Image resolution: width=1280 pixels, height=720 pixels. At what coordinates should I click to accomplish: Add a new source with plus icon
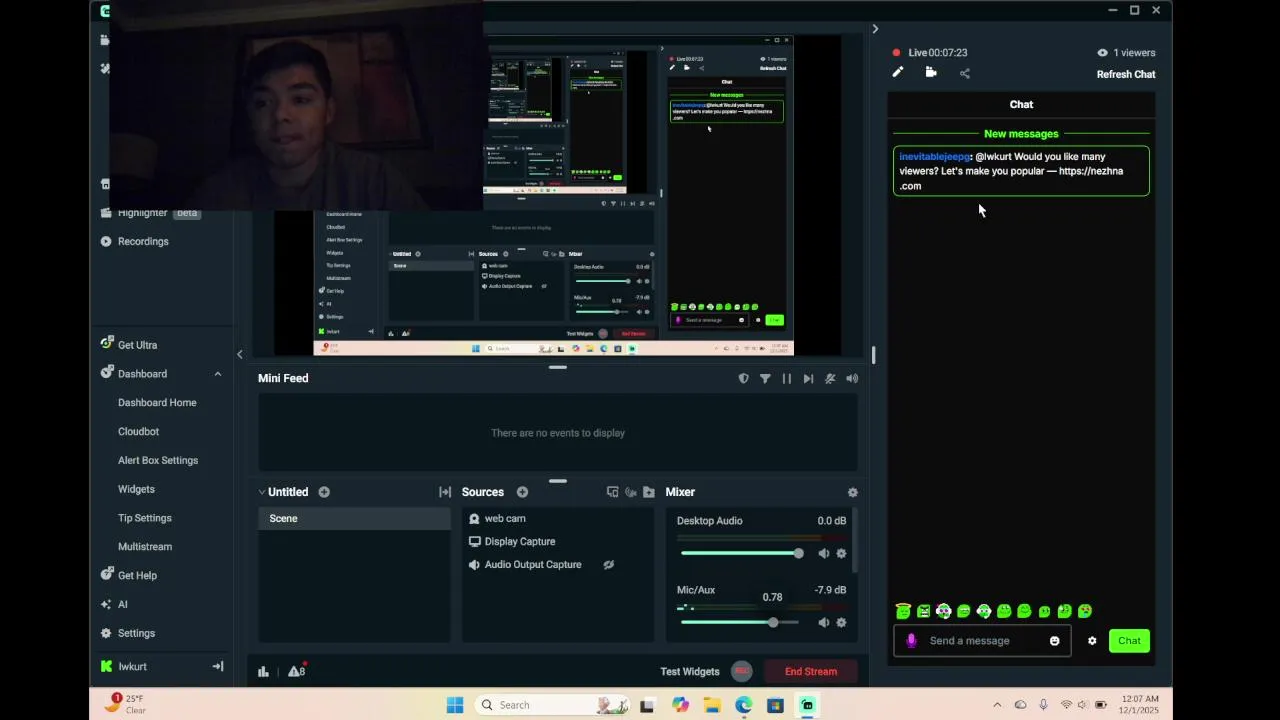click(x=522, y=492)
